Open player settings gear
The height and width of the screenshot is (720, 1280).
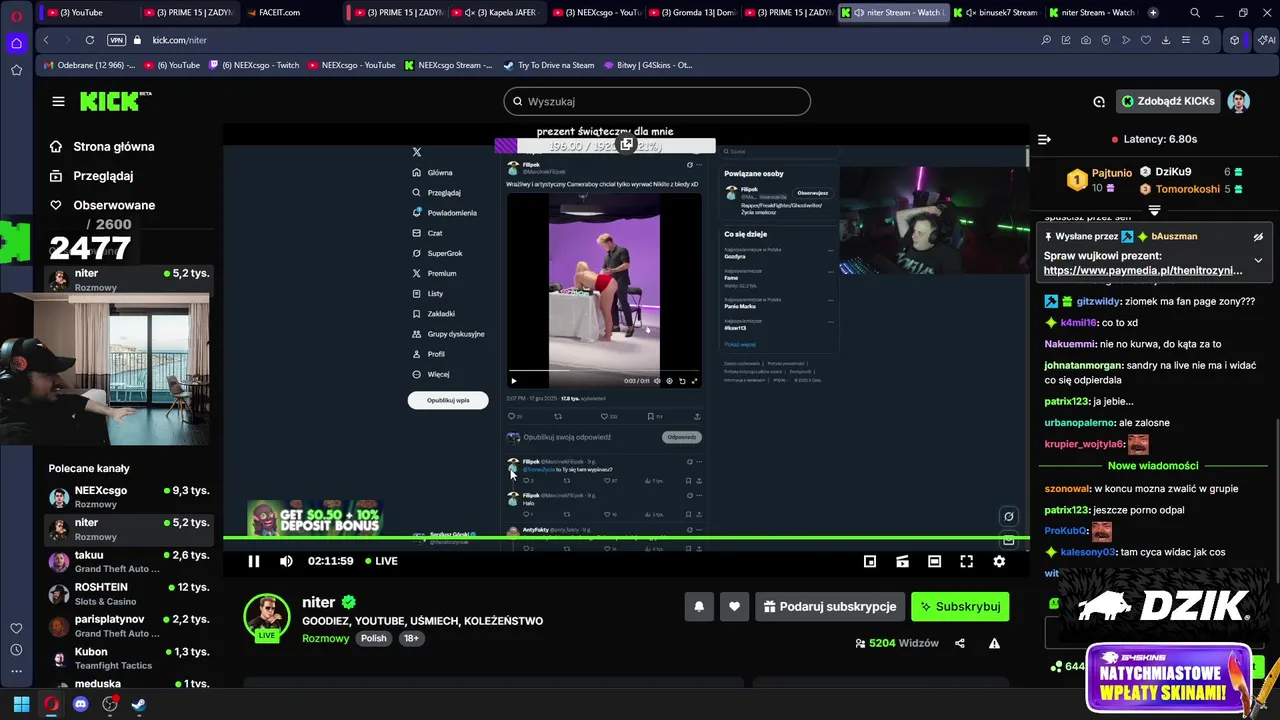[998, 561]
